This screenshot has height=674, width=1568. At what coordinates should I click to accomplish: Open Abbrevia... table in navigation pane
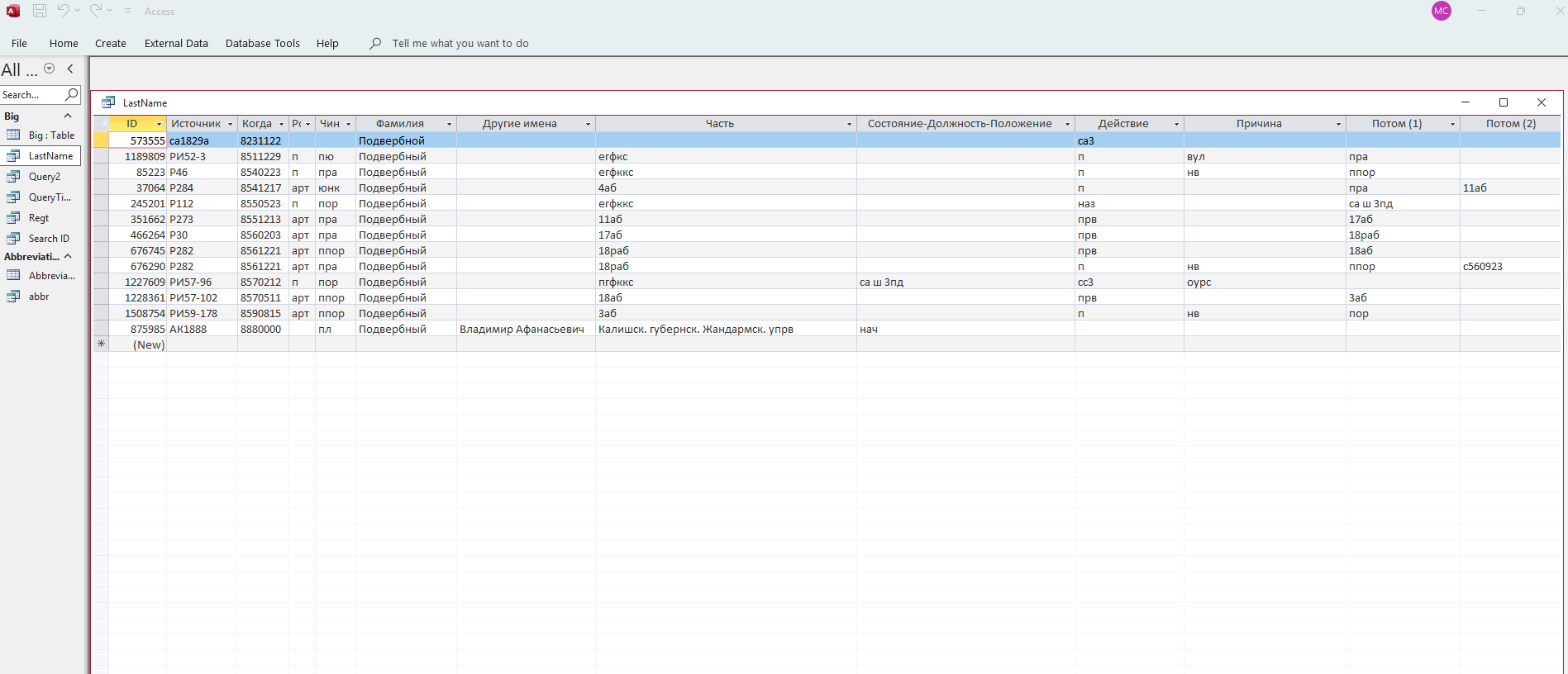pyautogui.click(x=41, y=275)
